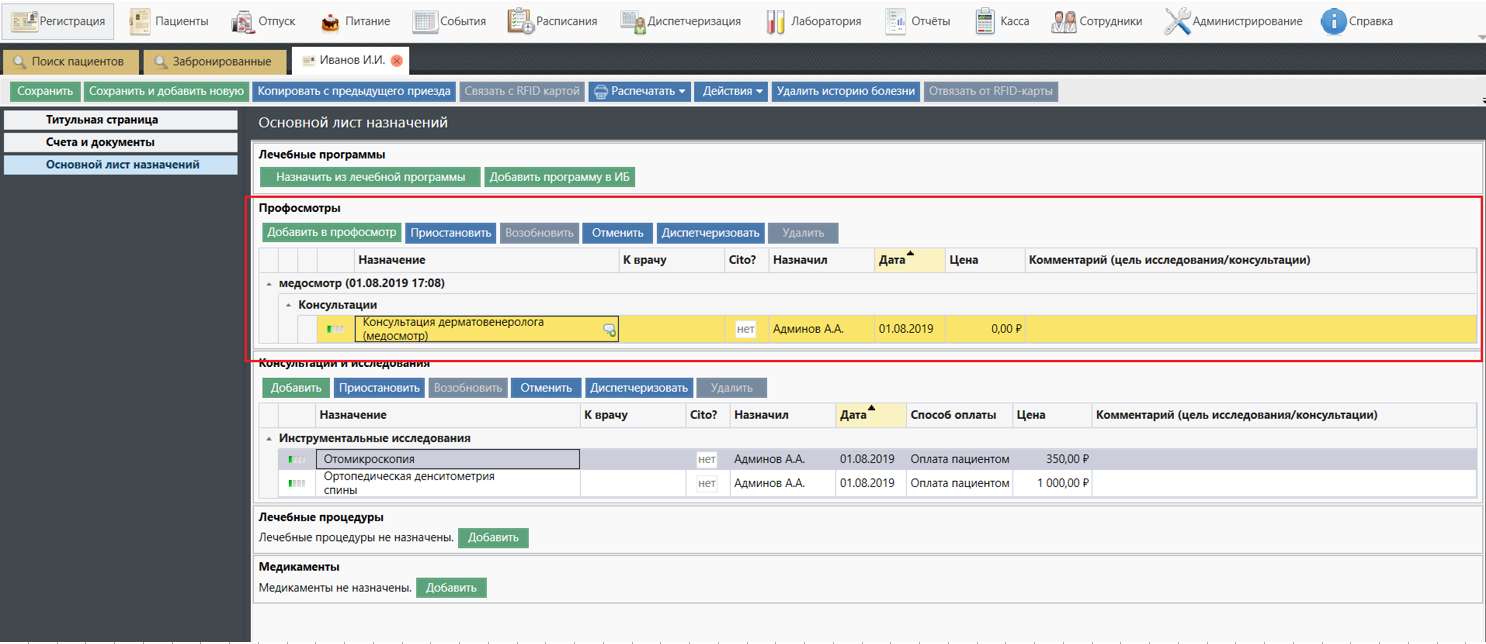Toggle Cito 'нет' for Ортопедическая денситометрия спины
Image resolution: width=1486 pixels, height=644 pixels.
(x=707, y=483)
